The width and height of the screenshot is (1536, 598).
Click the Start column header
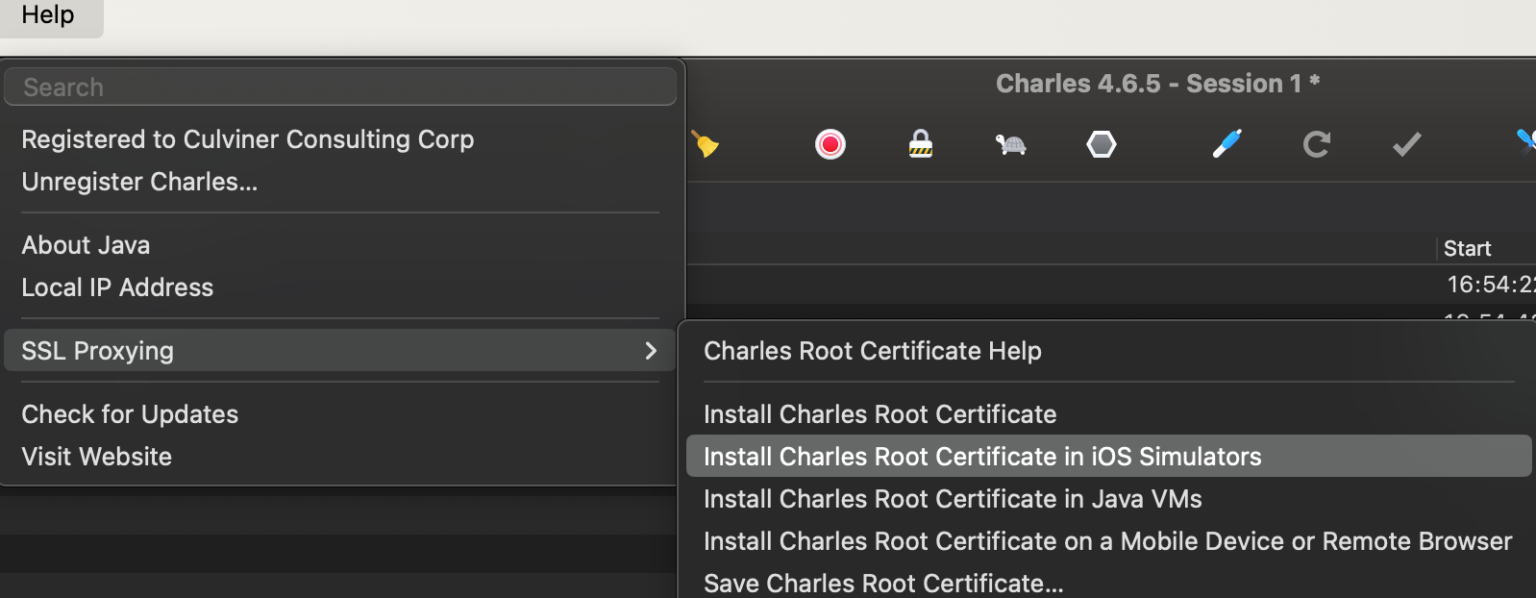pyautogui.click(x=1467, y=248)
